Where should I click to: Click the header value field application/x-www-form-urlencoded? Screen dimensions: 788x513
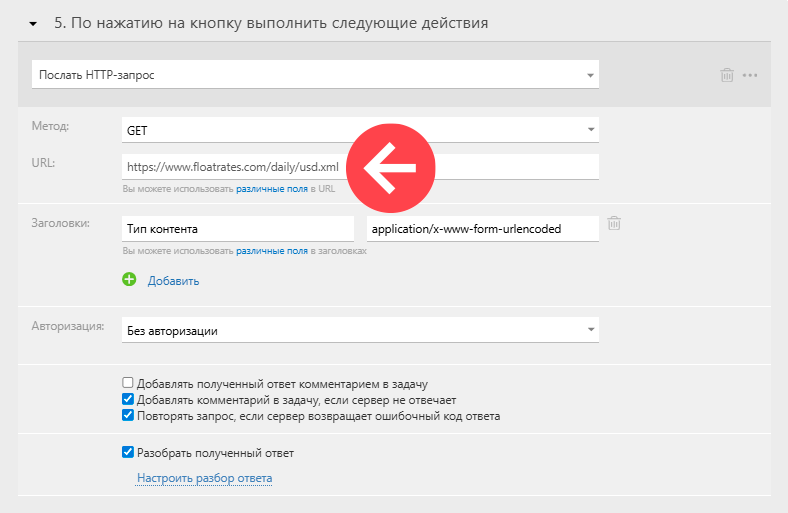tap(482, 228)
